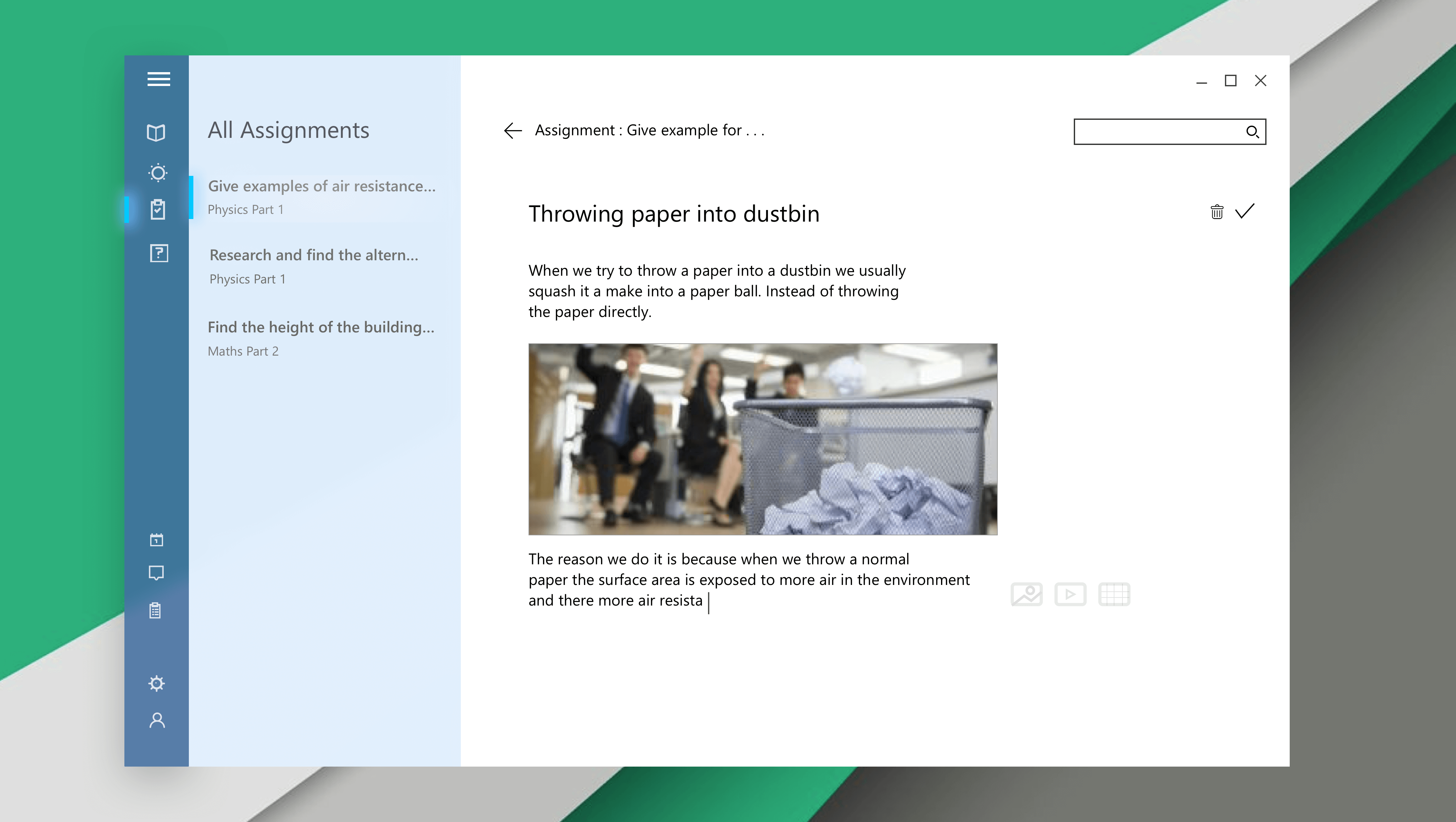Select the assignments clipboard sidebar icon
Viewport: 1456px width, 822px height.
[x=158, y=209]
